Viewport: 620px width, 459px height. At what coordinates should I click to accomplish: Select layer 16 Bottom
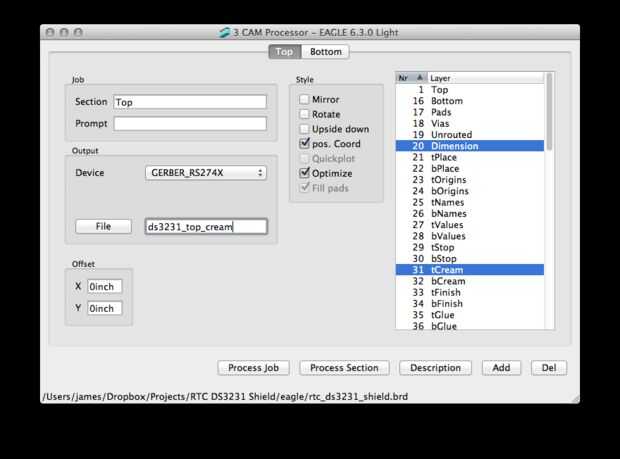tap(470, 101)
